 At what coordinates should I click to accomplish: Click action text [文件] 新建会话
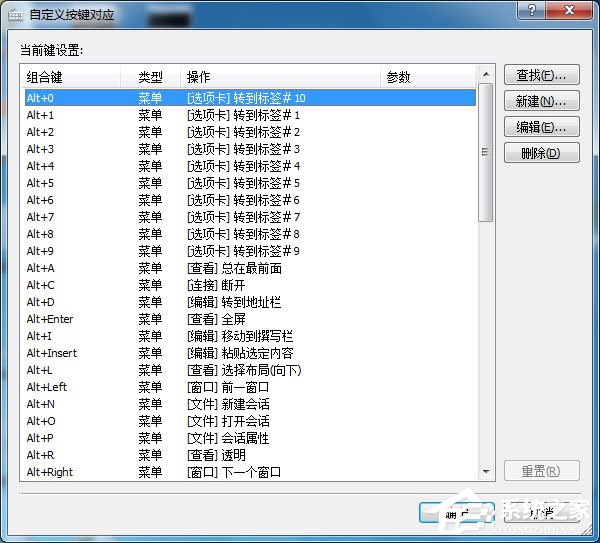[228, 404]
